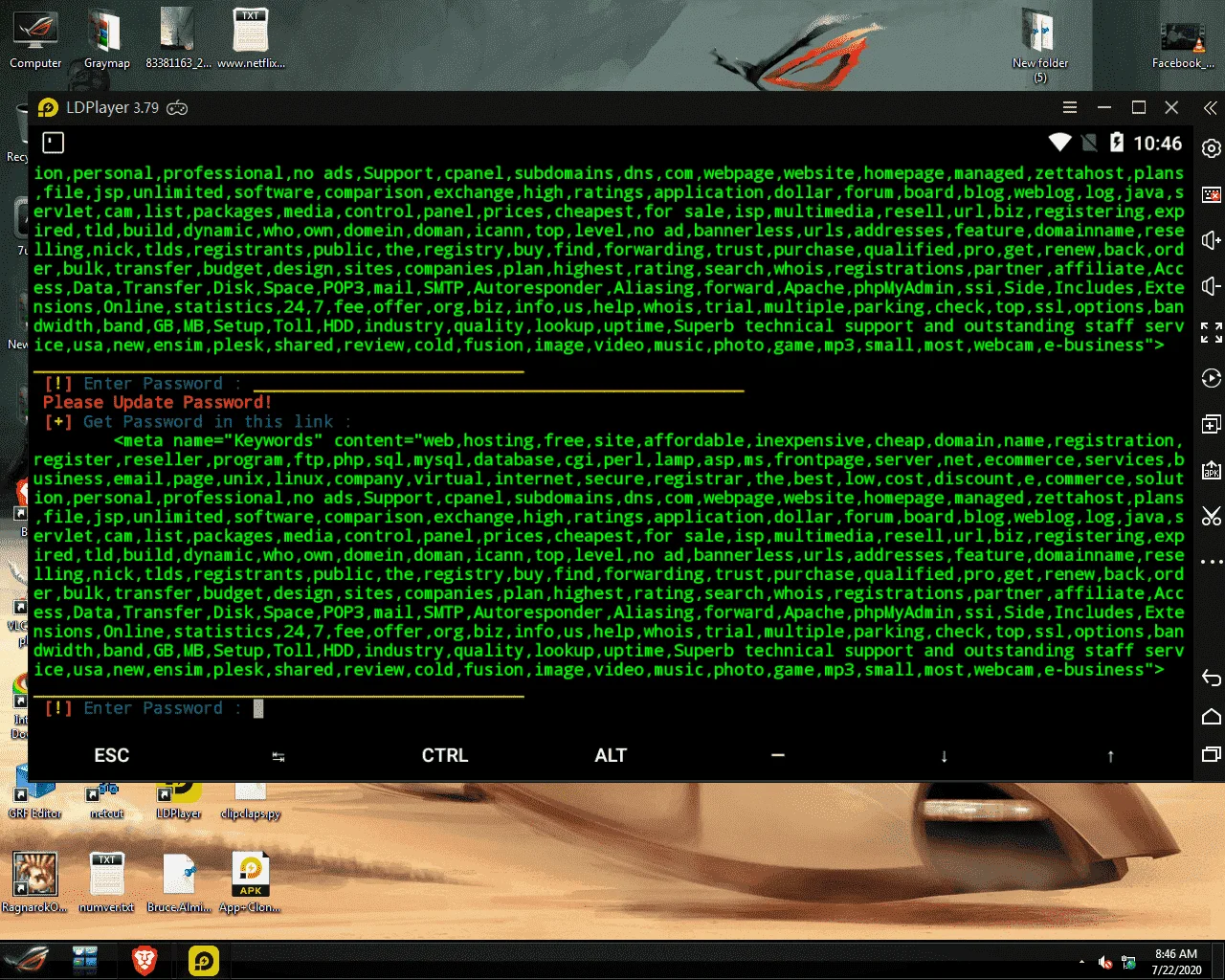Image resolution: width=1225 pixels, height=980 pixels.
Task: Tap the ESC key in terminal extra keys
Action: [x=112, y=755]
